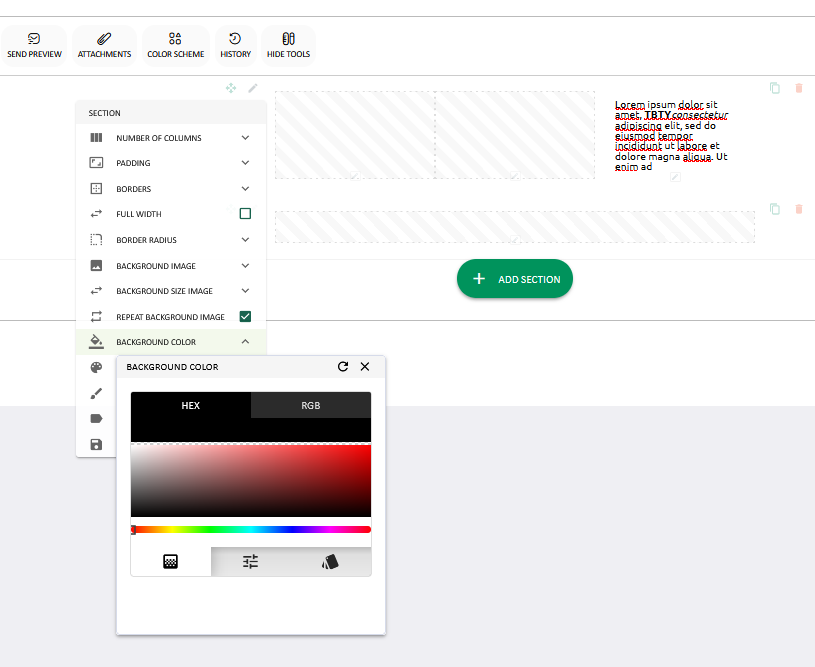Expand the Padding option

245,163
